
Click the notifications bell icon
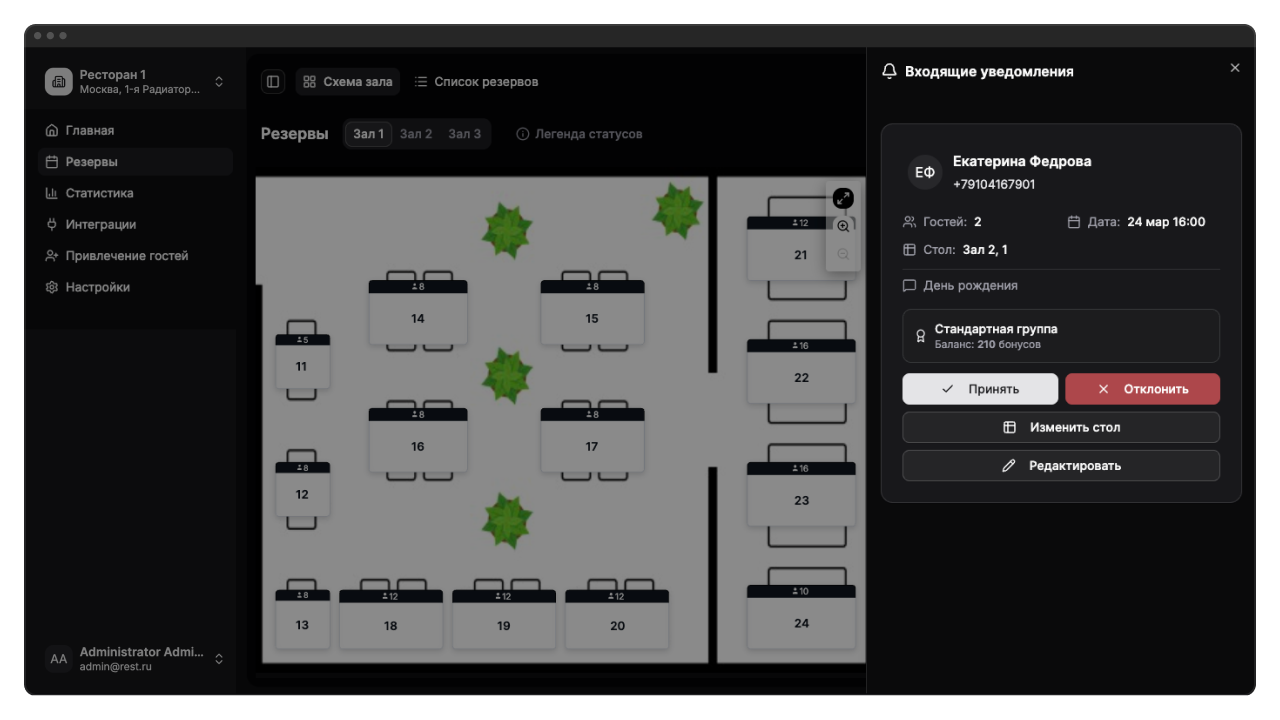coord(889,72)
